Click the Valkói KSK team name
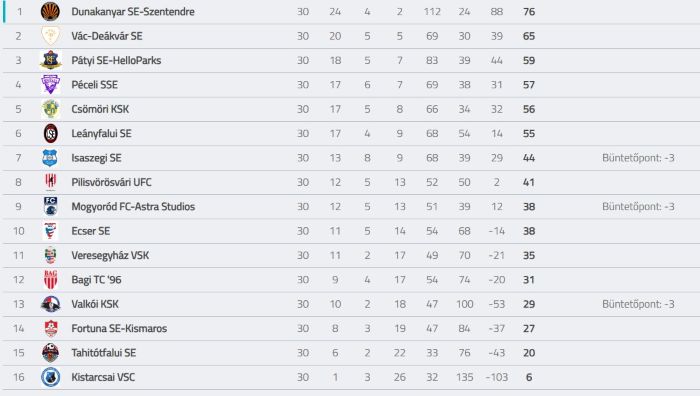The height and width of the screenshot is (396, 700). point(95,304)
